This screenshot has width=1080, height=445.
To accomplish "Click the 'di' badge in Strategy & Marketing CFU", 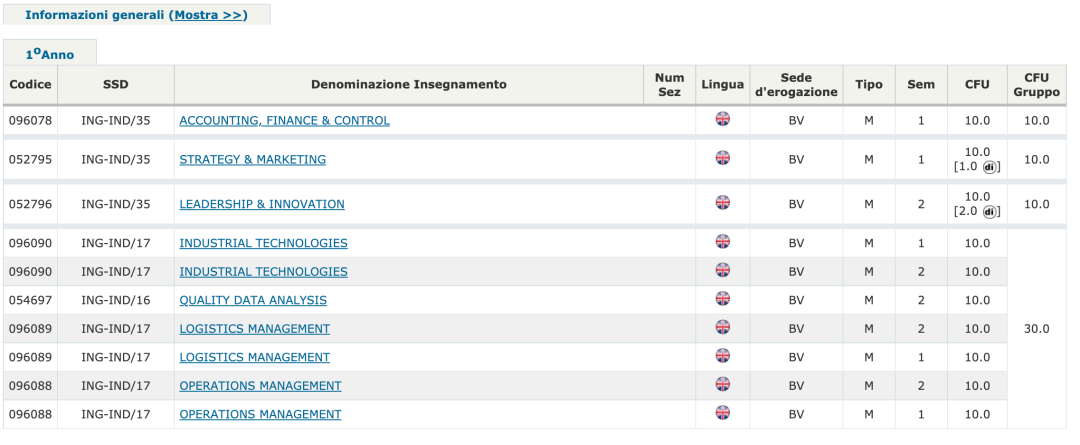I will 989,167.
